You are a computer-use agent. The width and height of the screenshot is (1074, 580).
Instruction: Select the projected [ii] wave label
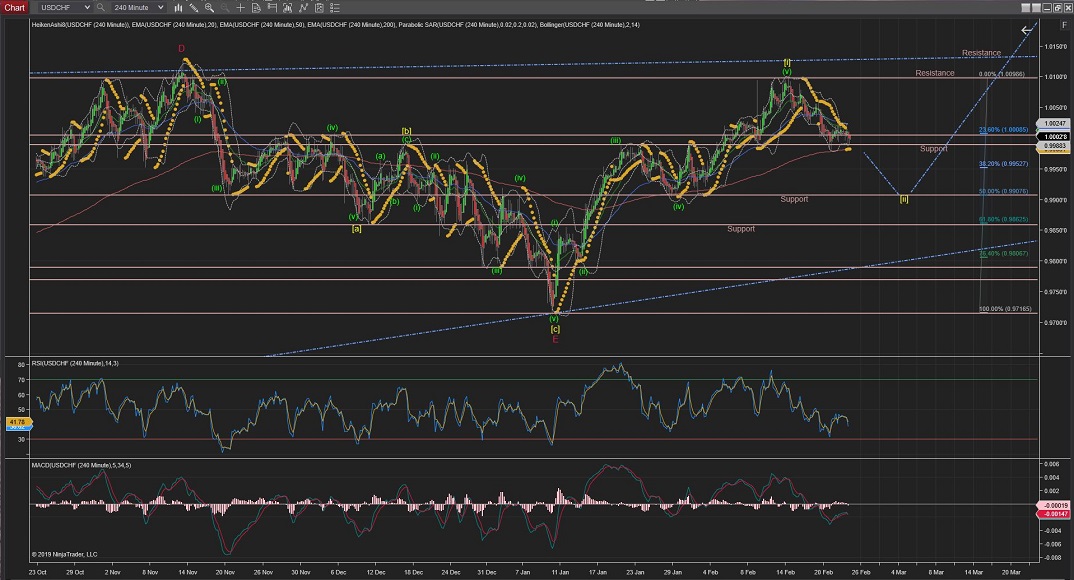[x=903, y=199]
